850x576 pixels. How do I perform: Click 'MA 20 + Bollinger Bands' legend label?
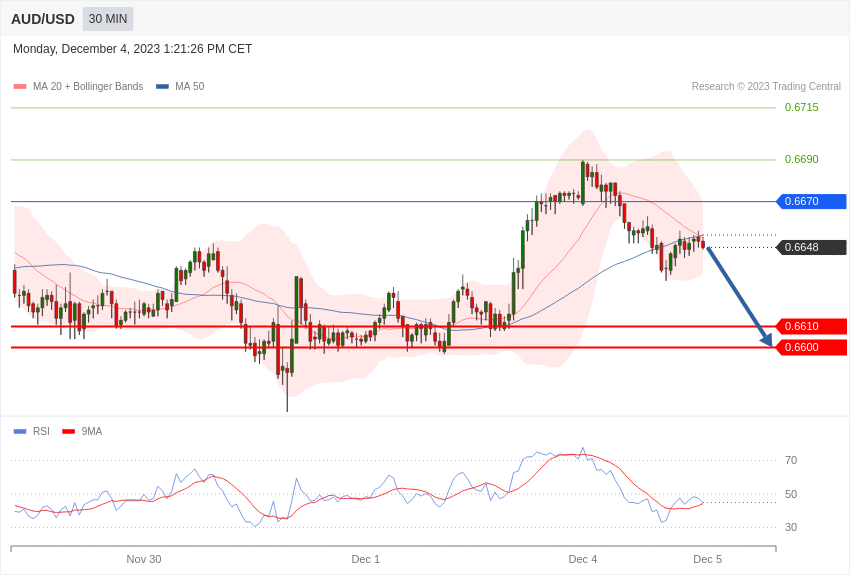pyautogui.click(x=88, y=86)
